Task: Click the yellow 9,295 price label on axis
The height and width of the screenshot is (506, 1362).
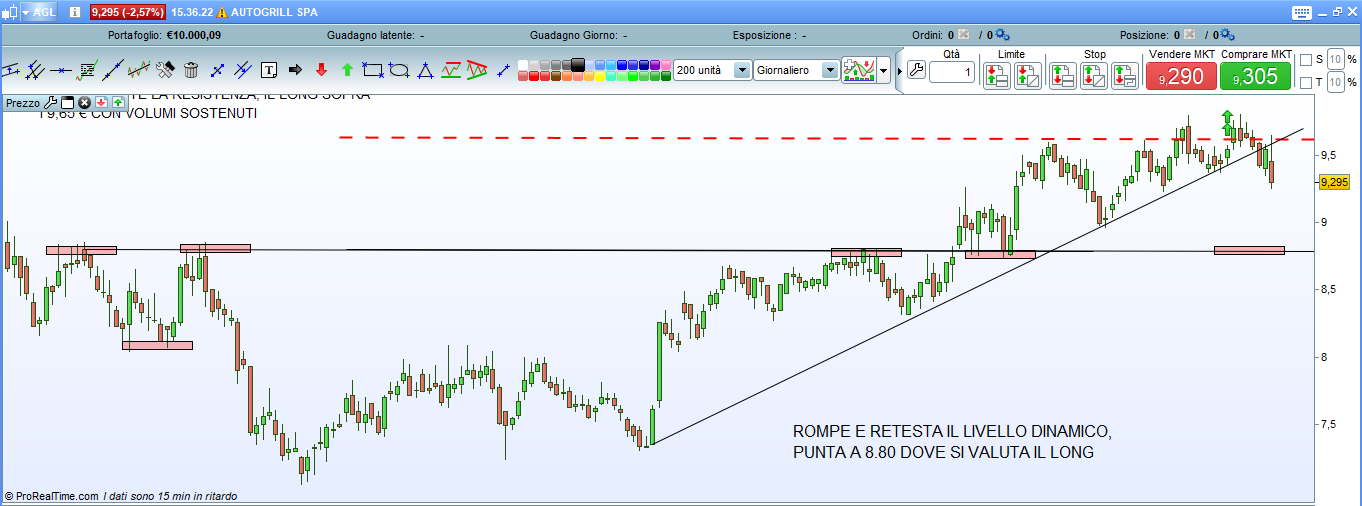Action: (x=1334, y=182)
